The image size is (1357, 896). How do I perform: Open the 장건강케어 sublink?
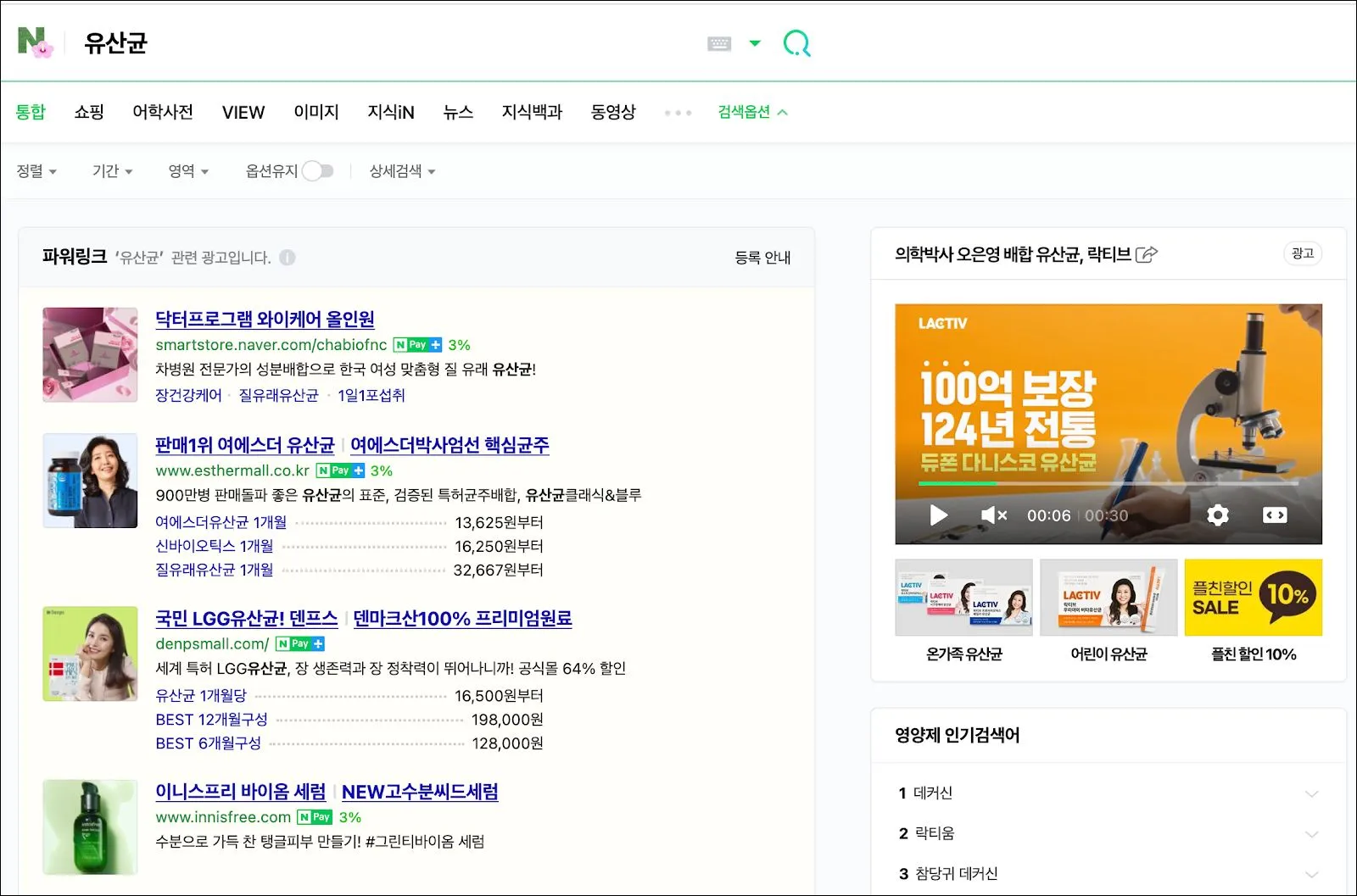click(x=188, y=395)
